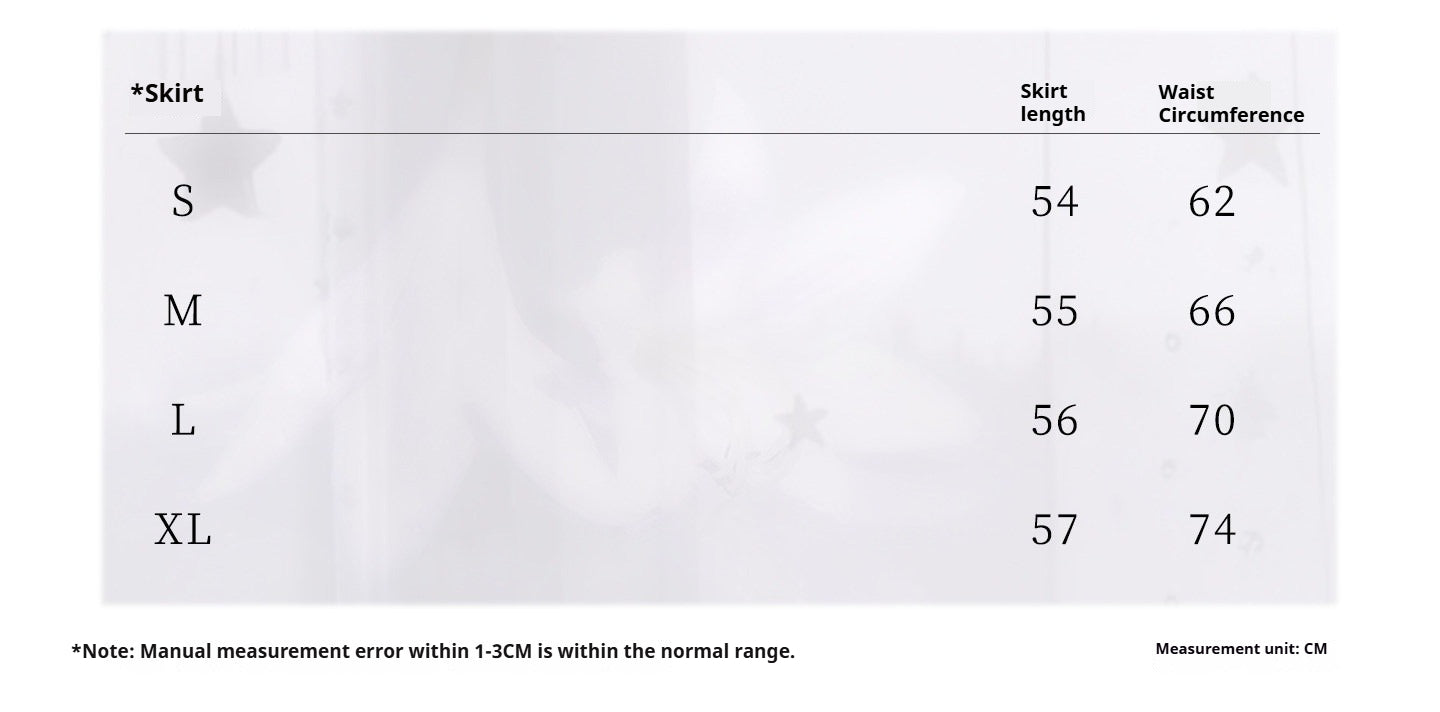Select skirt length value 57
The image size is (1440, 712).
click(1055, 529)
